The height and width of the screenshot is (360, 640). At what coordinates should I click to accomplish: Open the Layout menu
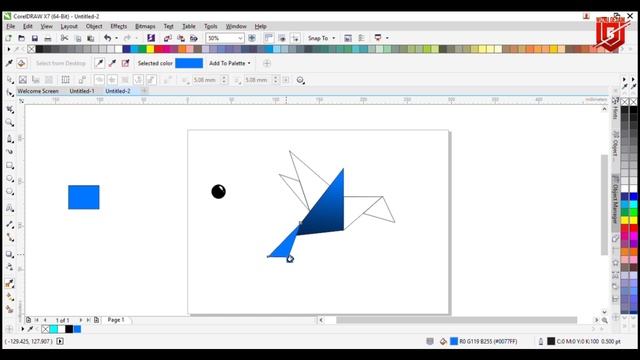click(x=69, y=26)
